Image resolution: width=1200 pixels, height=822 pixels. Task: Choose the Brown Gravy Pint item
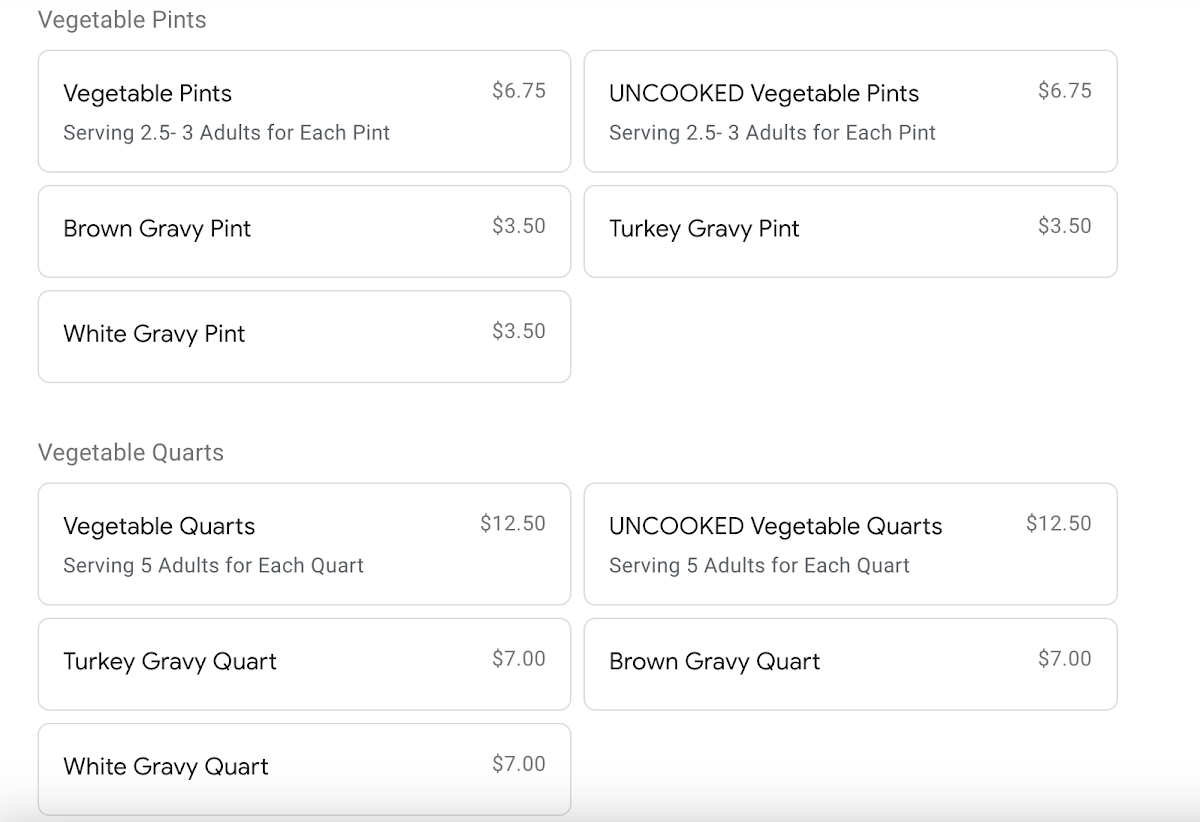click(304, 231)
